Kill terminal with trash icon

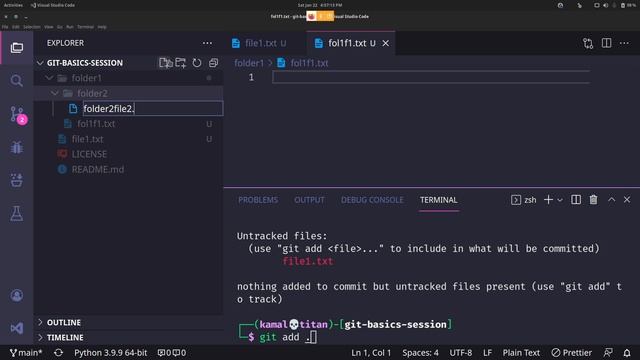coord(593,200)
